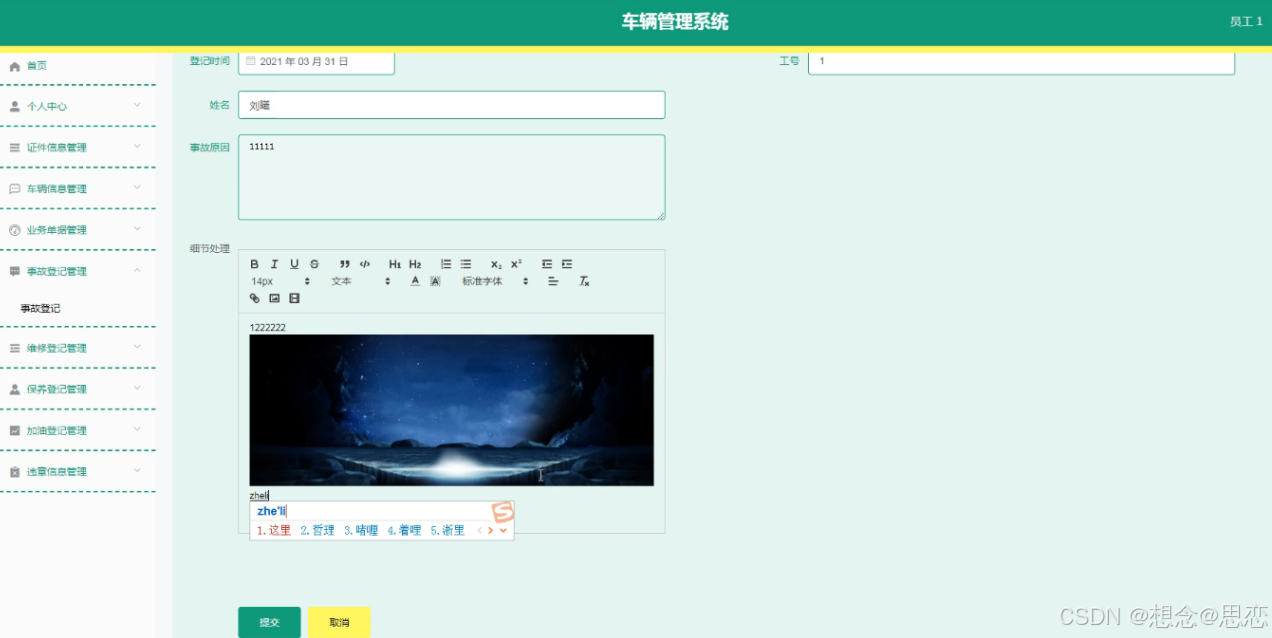Open the 登记时间 date picker
Screen dimensions: 1272x638
316,62
